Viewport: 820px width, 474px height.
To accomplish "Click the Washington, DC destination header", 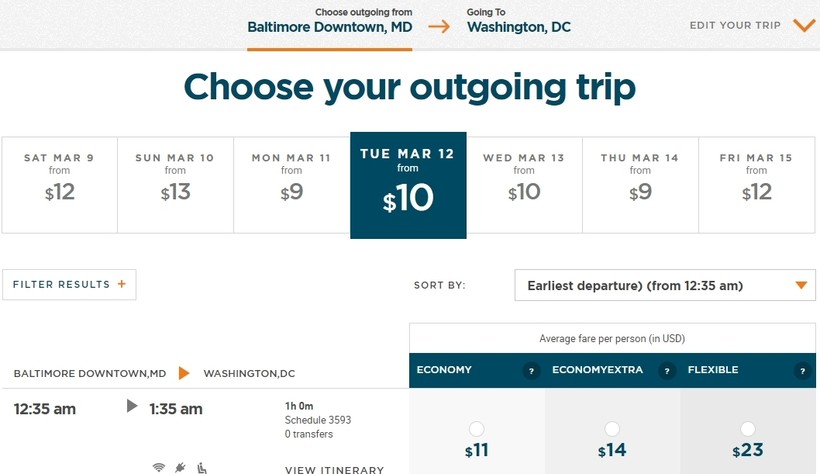I will click(x=519, y=27).
